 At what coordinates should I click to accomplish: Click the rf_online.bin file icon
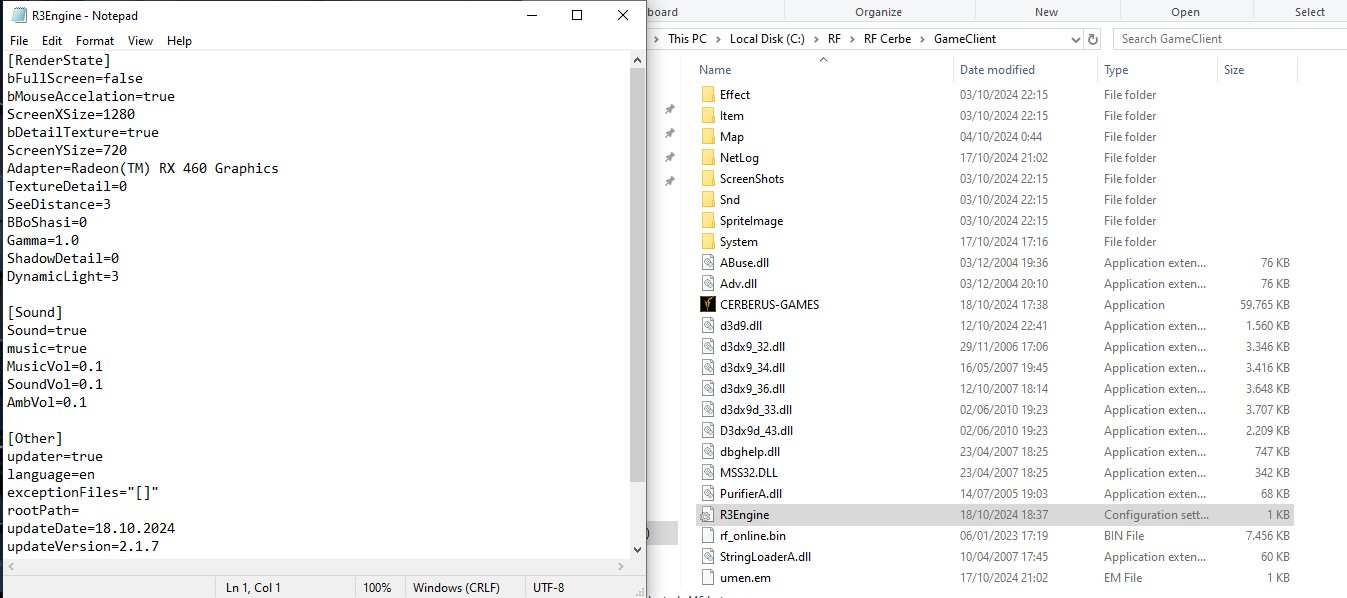click(x=708, y=536)
